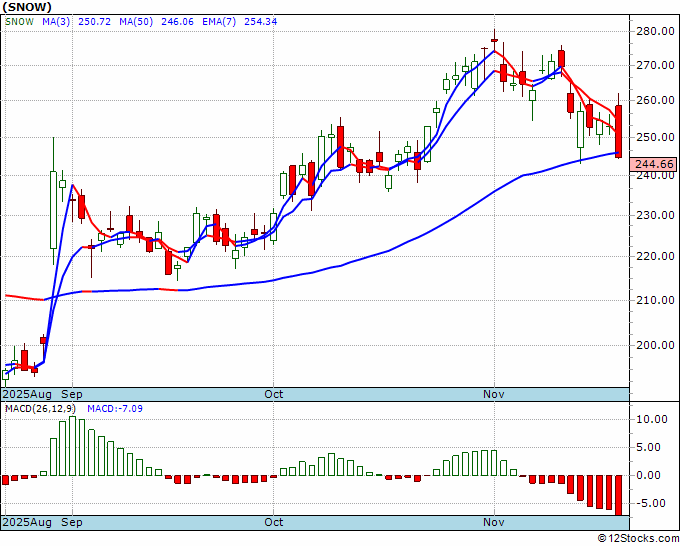Click the SNOW ticker legend label

pyautogui.click(x=20, y=22)
